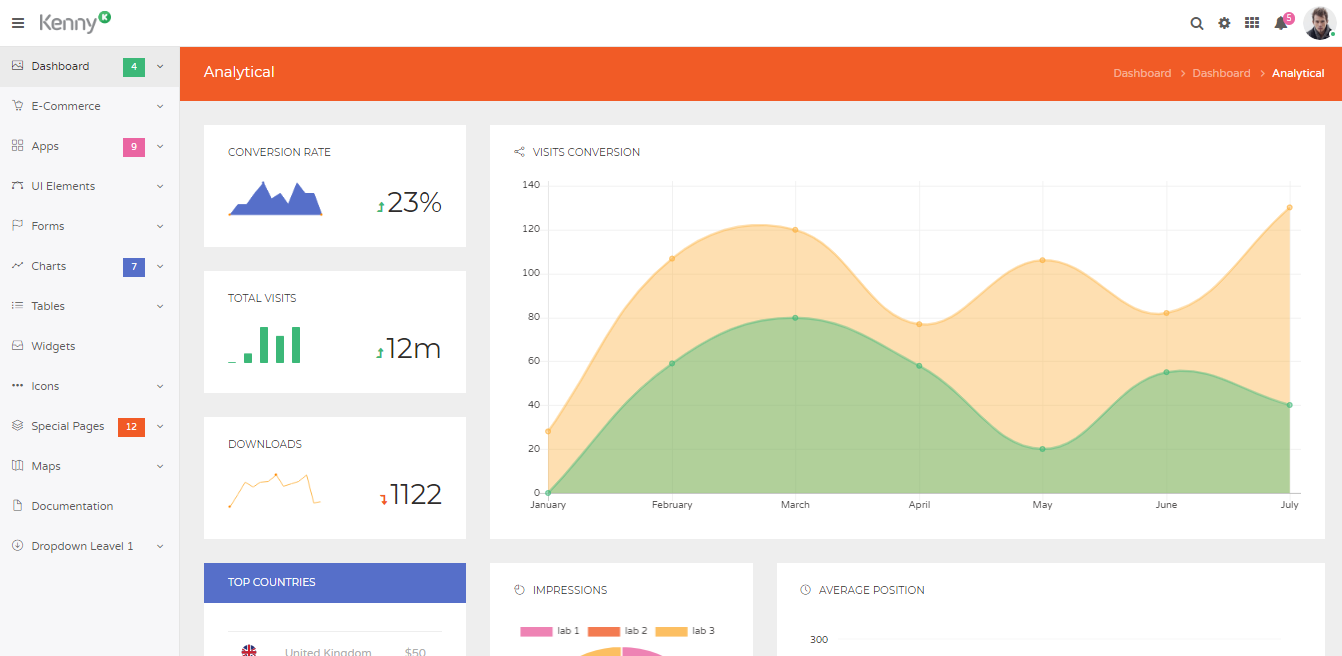
Task: Click the March data point on green line
Action: (795, 318)
